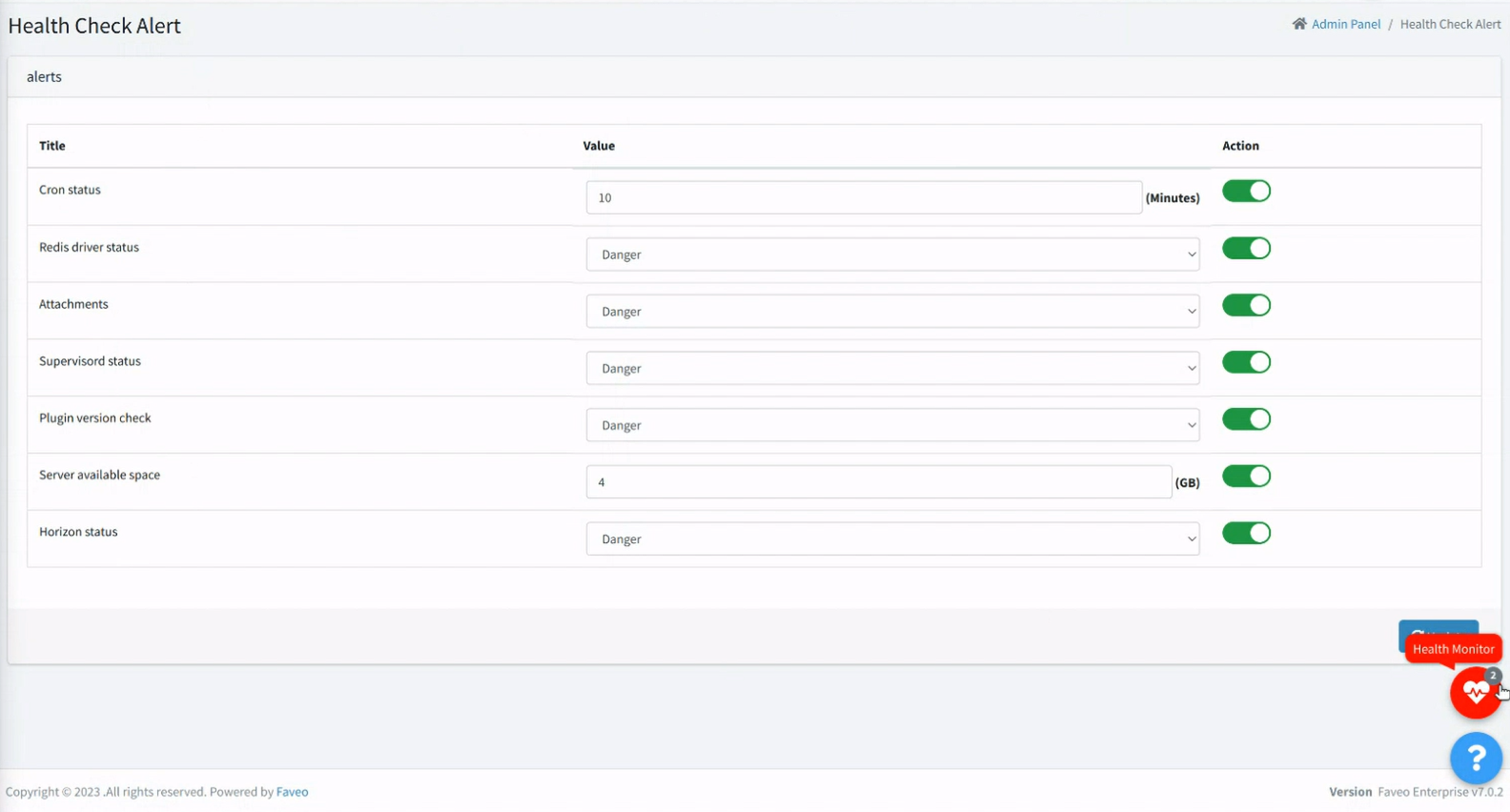This screenshot has width=1510, height=812.
Task: Toggle the Redis driver status alert
Action: [x=1246, y=248]
